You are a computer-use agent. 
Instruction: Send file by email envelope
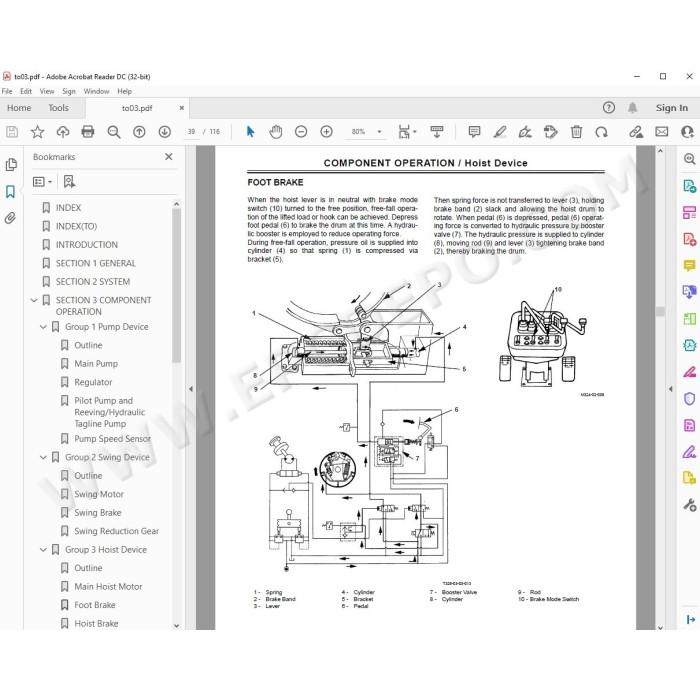(662, 132)
